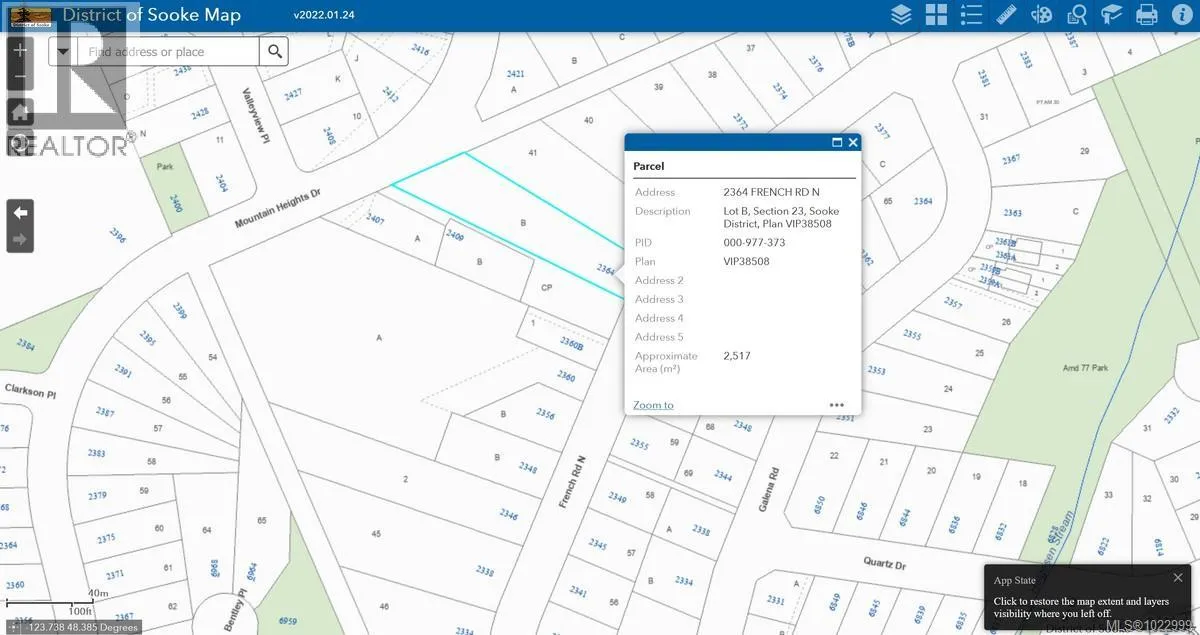Open the popup's three-dot actions menu
The height and width of the screenshot is (635, 1200).
837,405
